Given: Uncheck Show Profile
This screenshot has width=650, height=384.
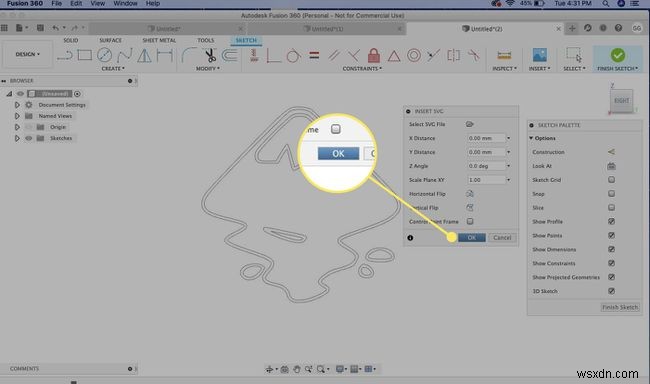Looking at the screenshot, I should tap(611, 221).
